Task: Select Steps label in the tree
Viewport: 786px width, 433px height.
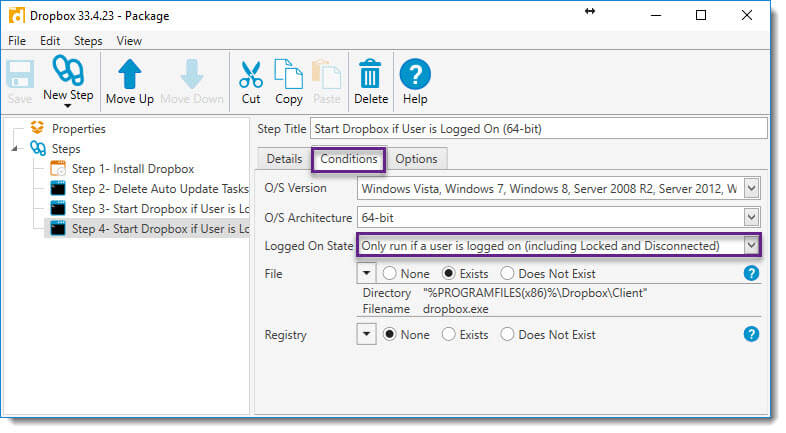Action: (x=66, y=149)
